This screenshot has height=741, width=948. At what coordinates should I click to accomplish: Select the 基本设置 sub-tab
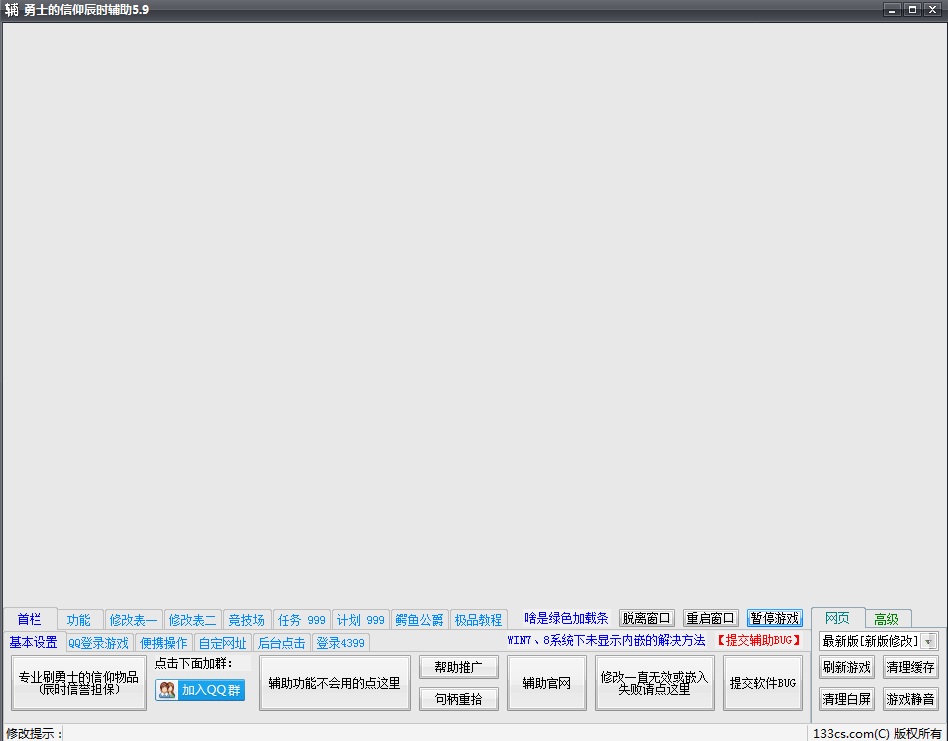(x=34, y=642)
